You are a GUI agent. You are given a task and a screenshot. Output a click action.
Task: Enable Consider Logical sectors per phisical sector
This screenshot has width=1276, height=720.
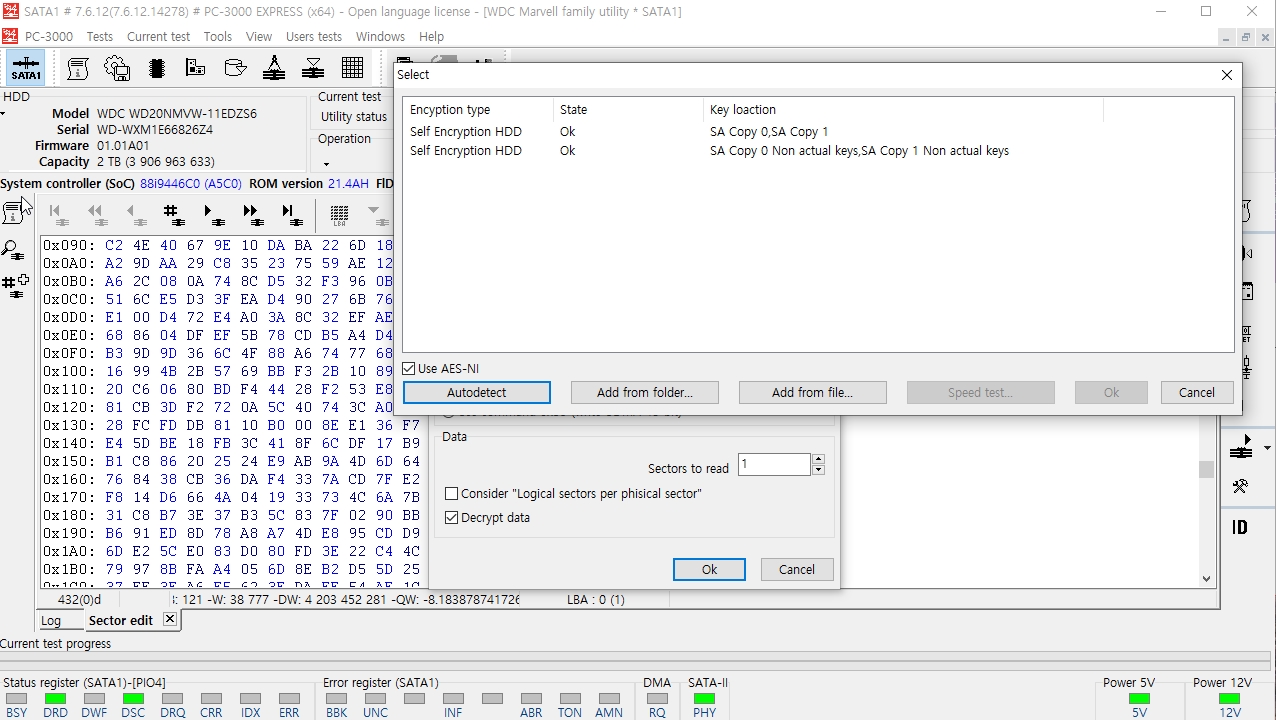point(452,494)
